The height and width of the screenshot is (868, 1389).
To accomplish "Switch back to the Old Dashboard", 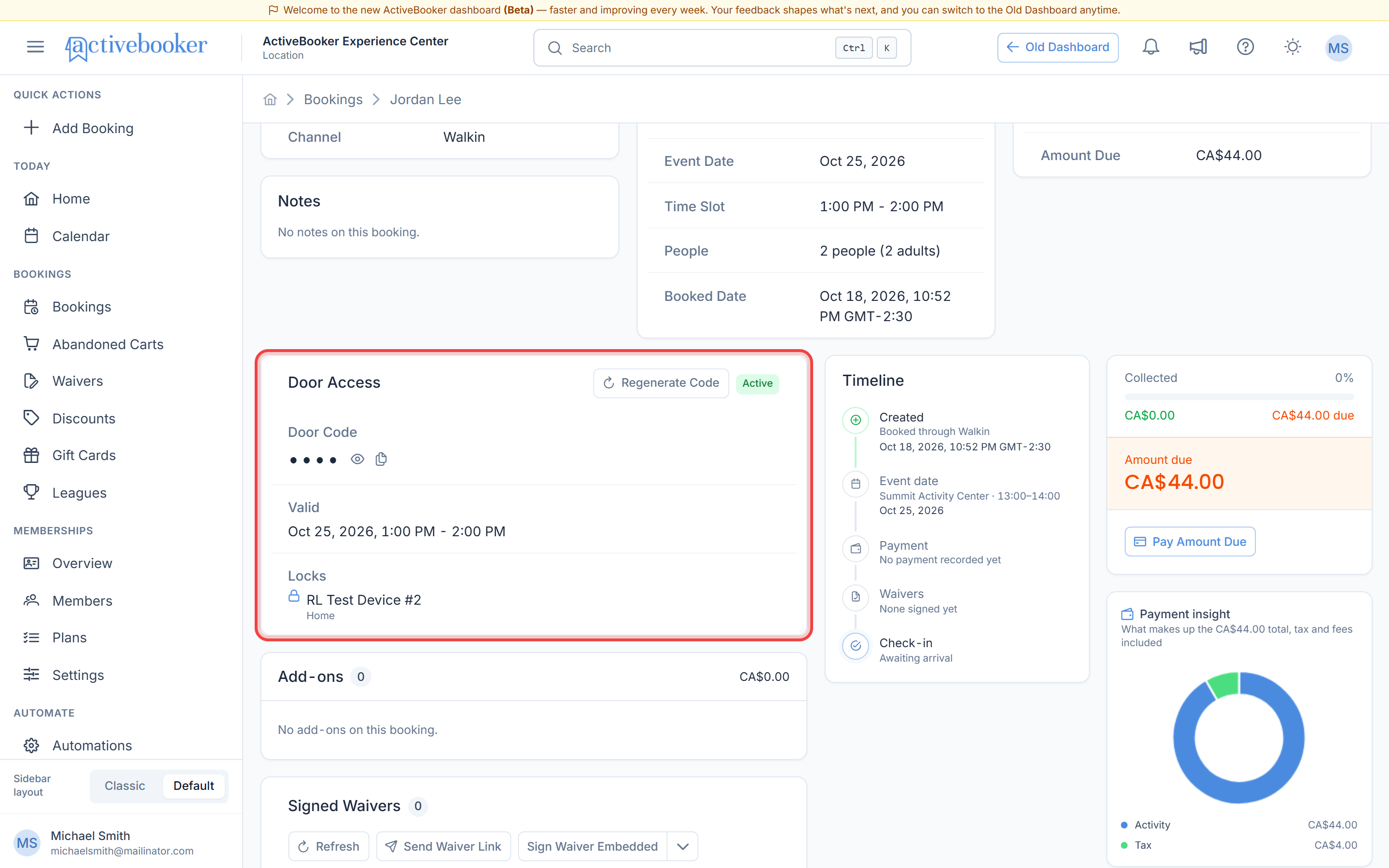I will 1057,47.
